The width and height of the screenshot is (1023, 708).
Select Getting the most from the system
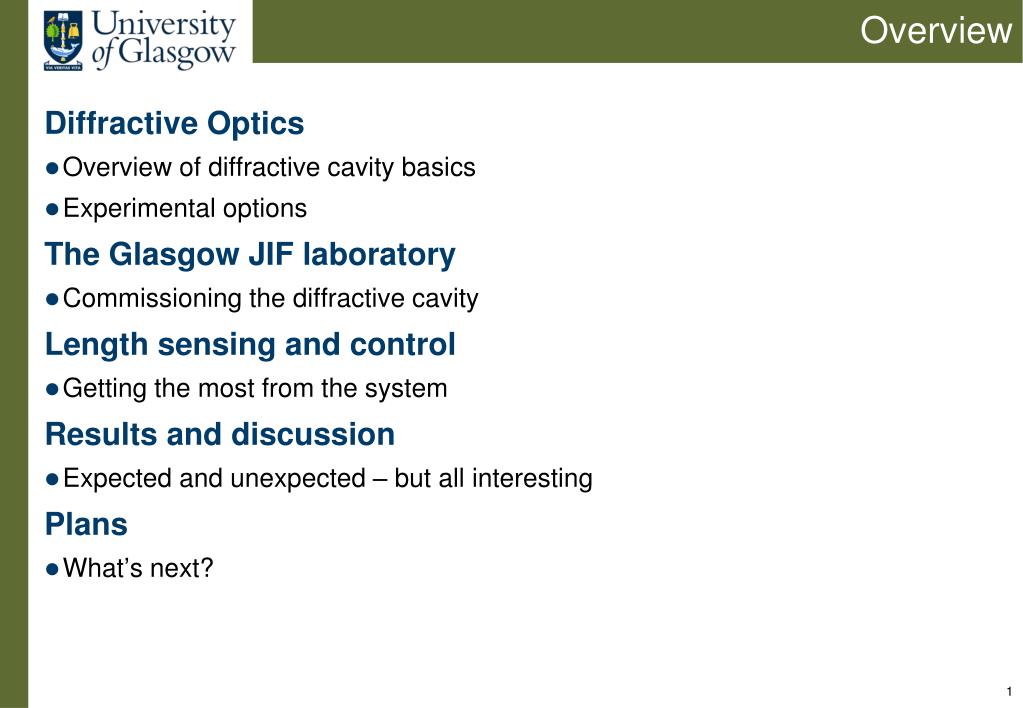point(255,388)
